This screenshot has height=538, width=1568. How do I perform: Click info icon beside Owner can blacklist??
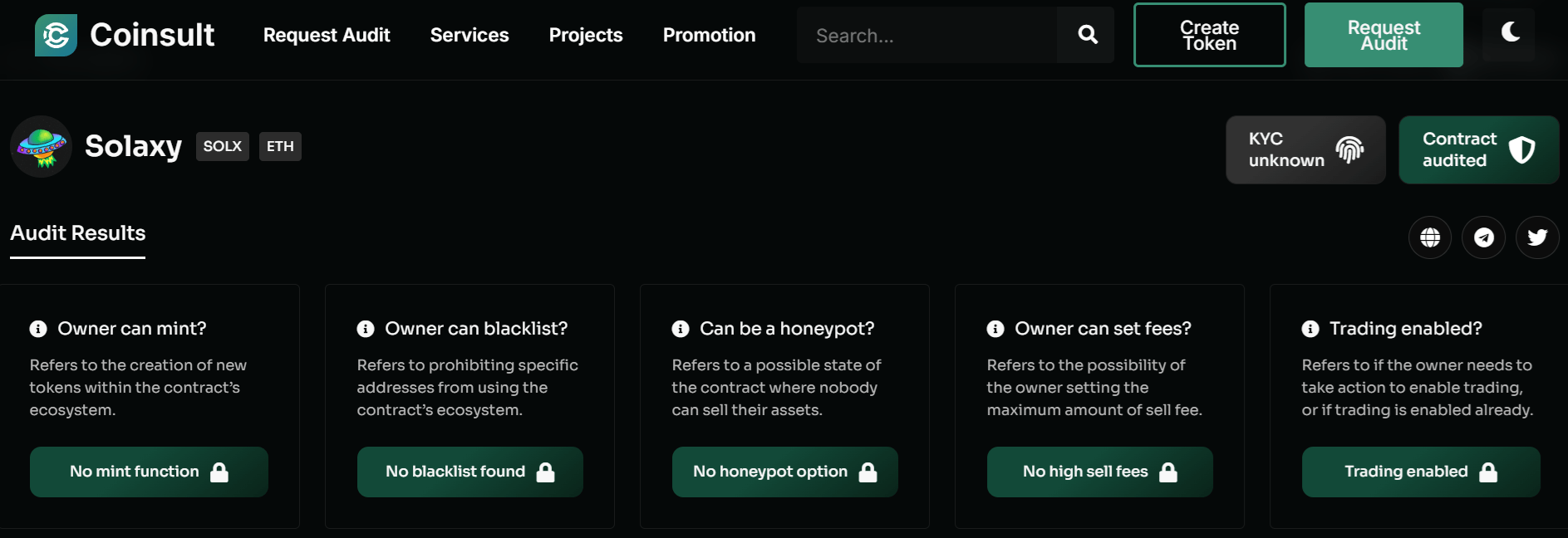(366, 329)
